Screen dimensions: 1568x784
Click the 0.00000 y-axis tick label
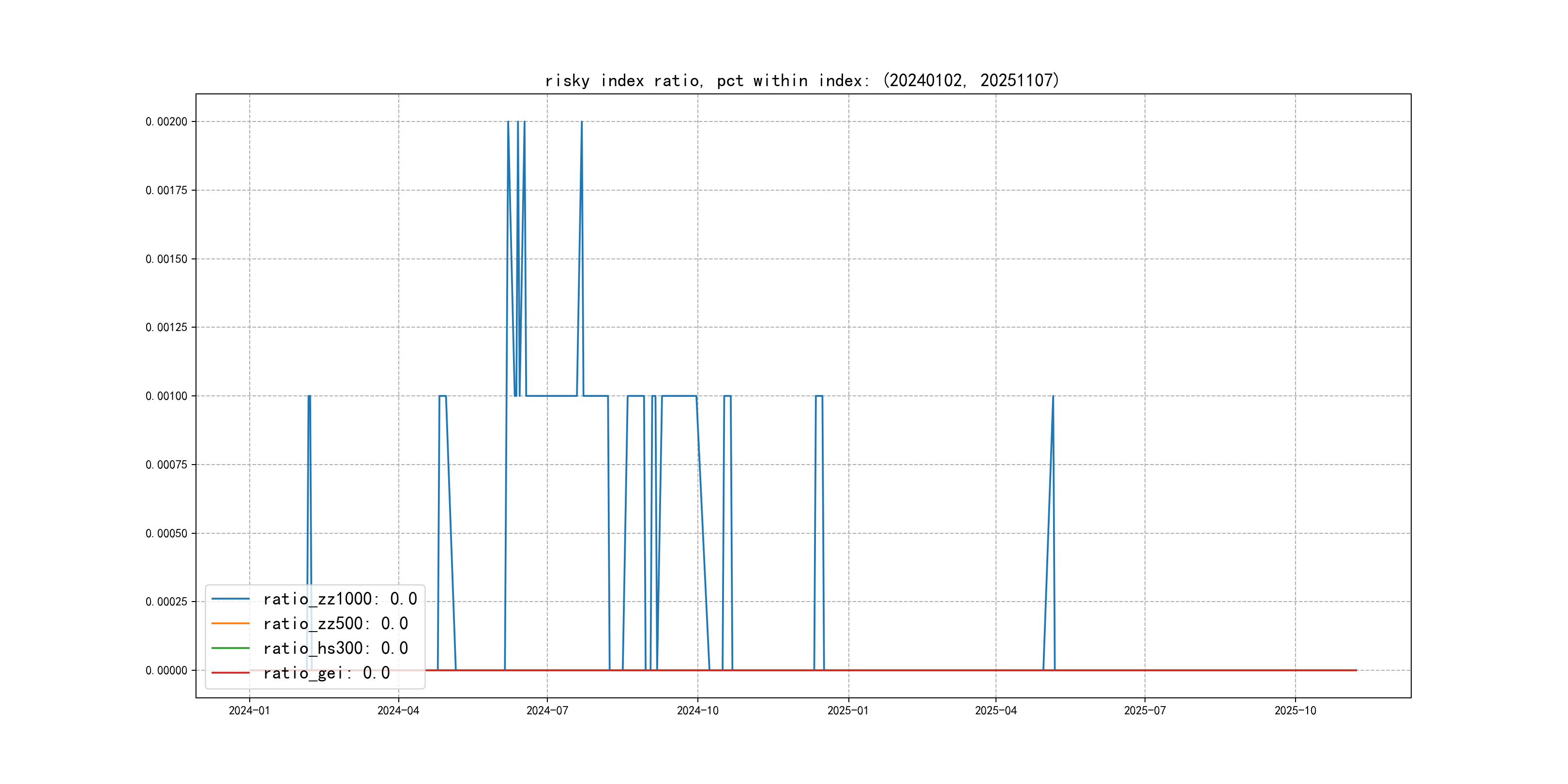tap(166, 670)
